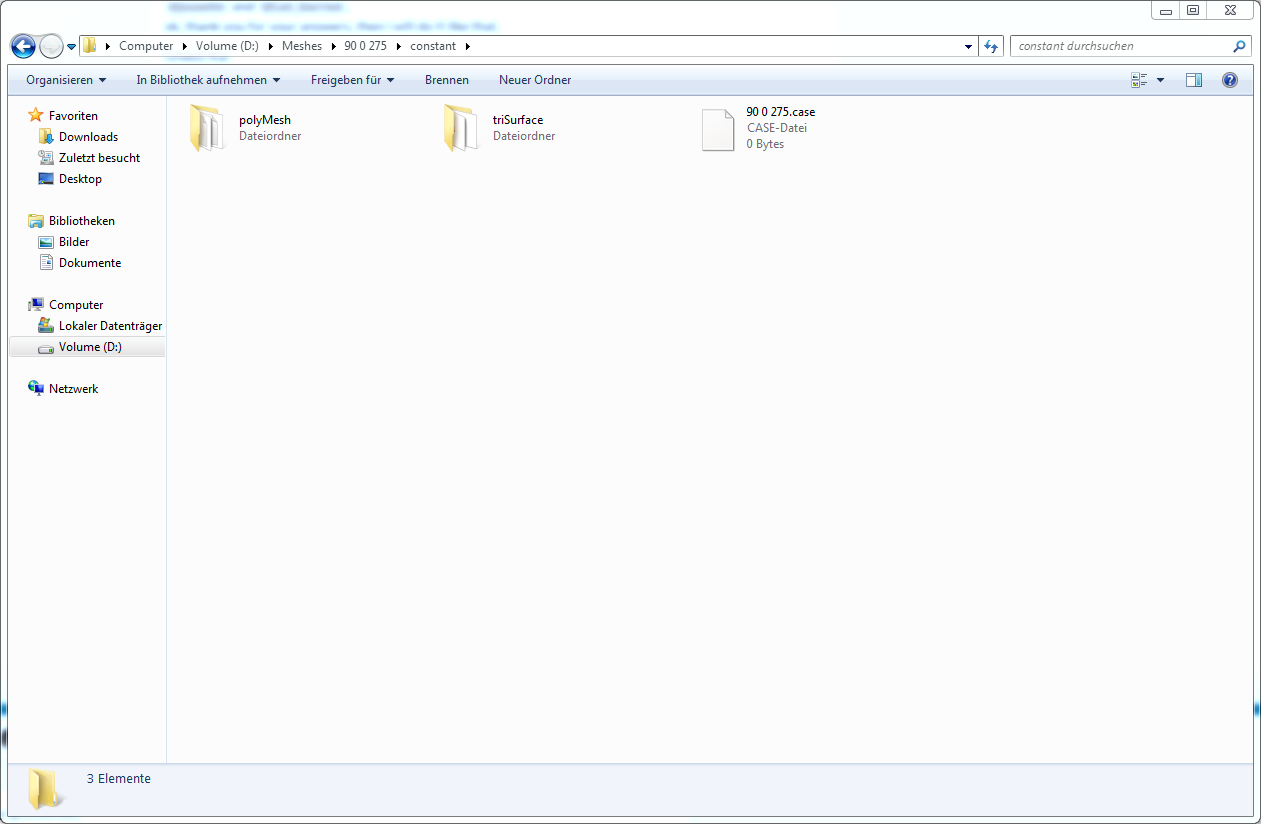Select the triSurface folder name

click(518, 120)
